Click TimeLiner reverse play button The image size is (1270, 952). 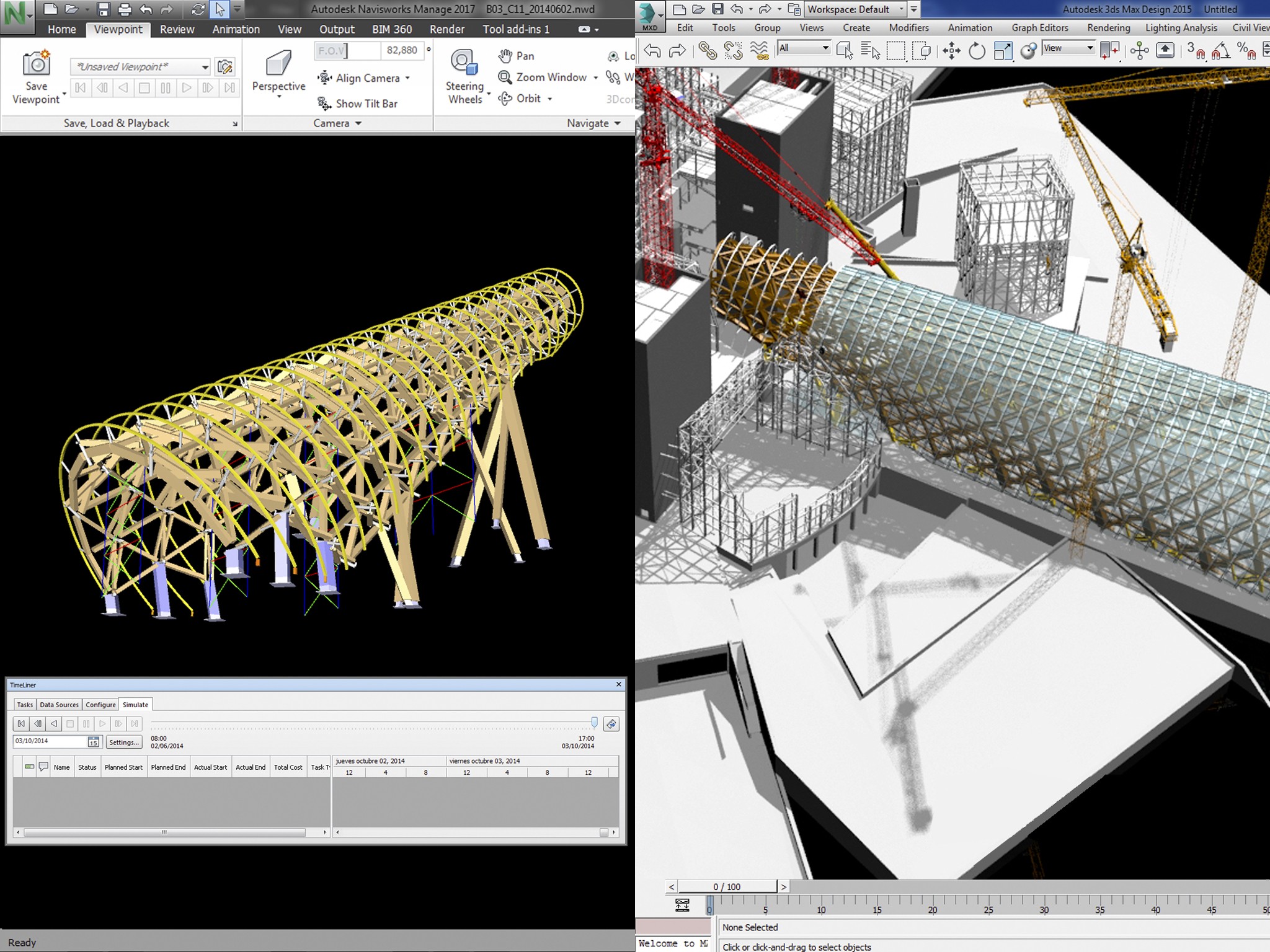point(54,723)
